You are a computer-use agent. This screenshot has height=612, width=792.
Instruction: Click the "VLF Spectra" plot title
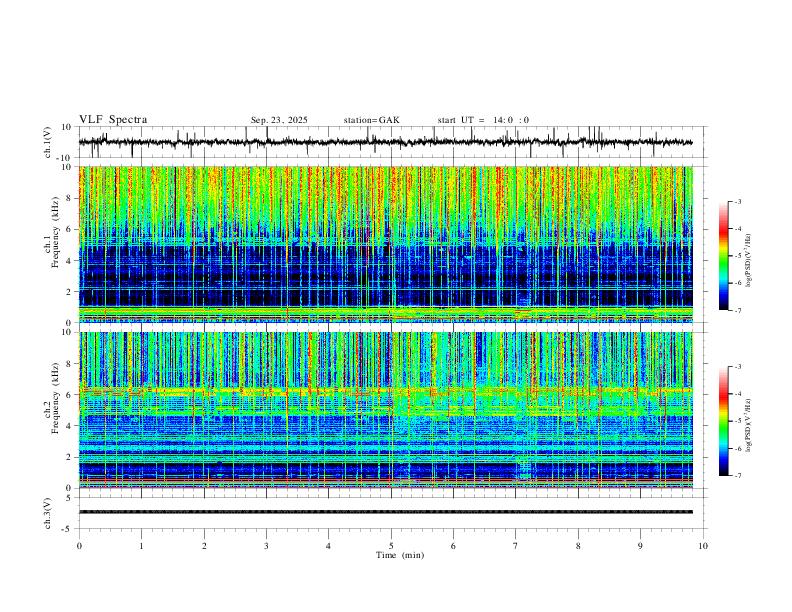pos(113,120)
